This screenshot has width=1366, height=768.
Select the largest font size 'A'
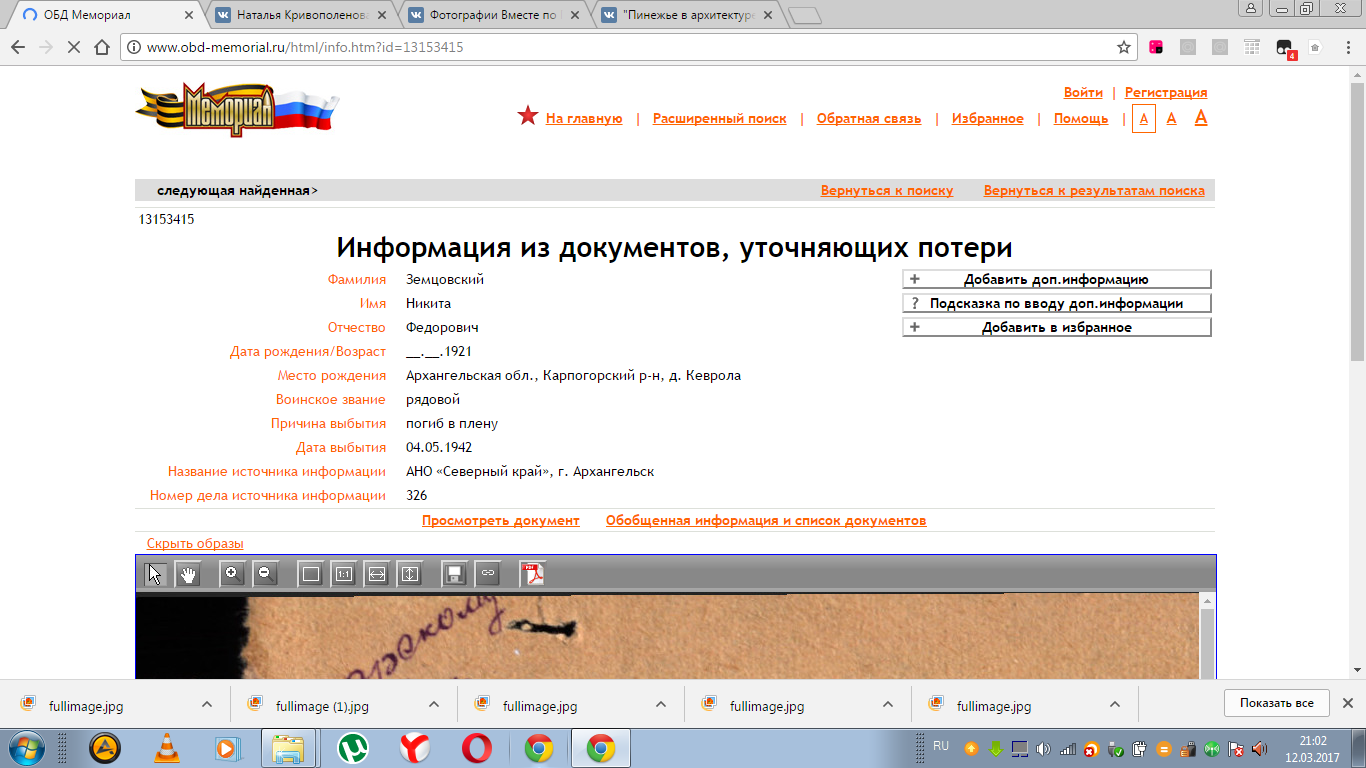tap(1201, 118)
